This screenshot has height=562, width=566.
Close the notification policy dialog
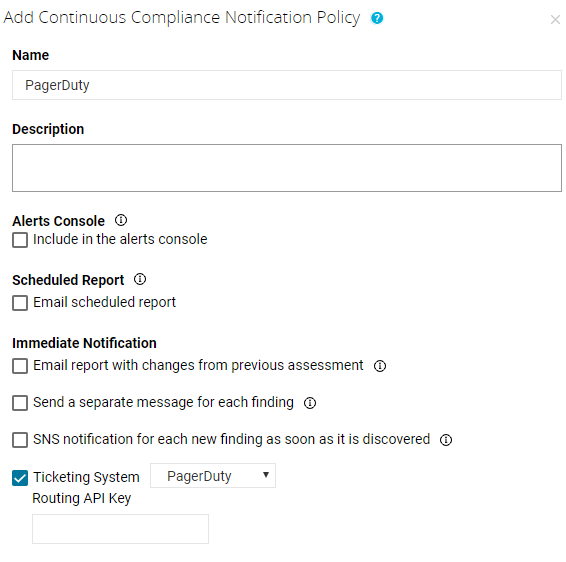coord(555,19)
